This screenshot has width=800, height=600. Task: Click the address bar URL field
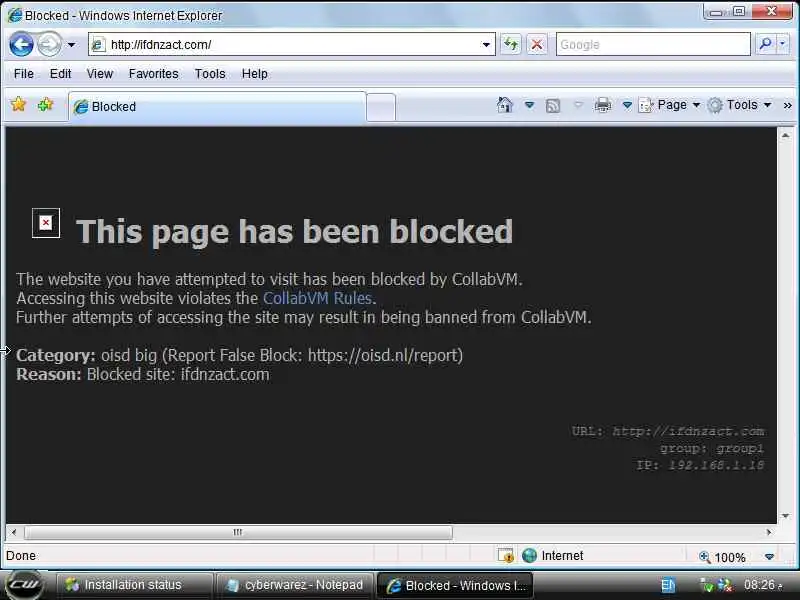[x=292, y=44]
